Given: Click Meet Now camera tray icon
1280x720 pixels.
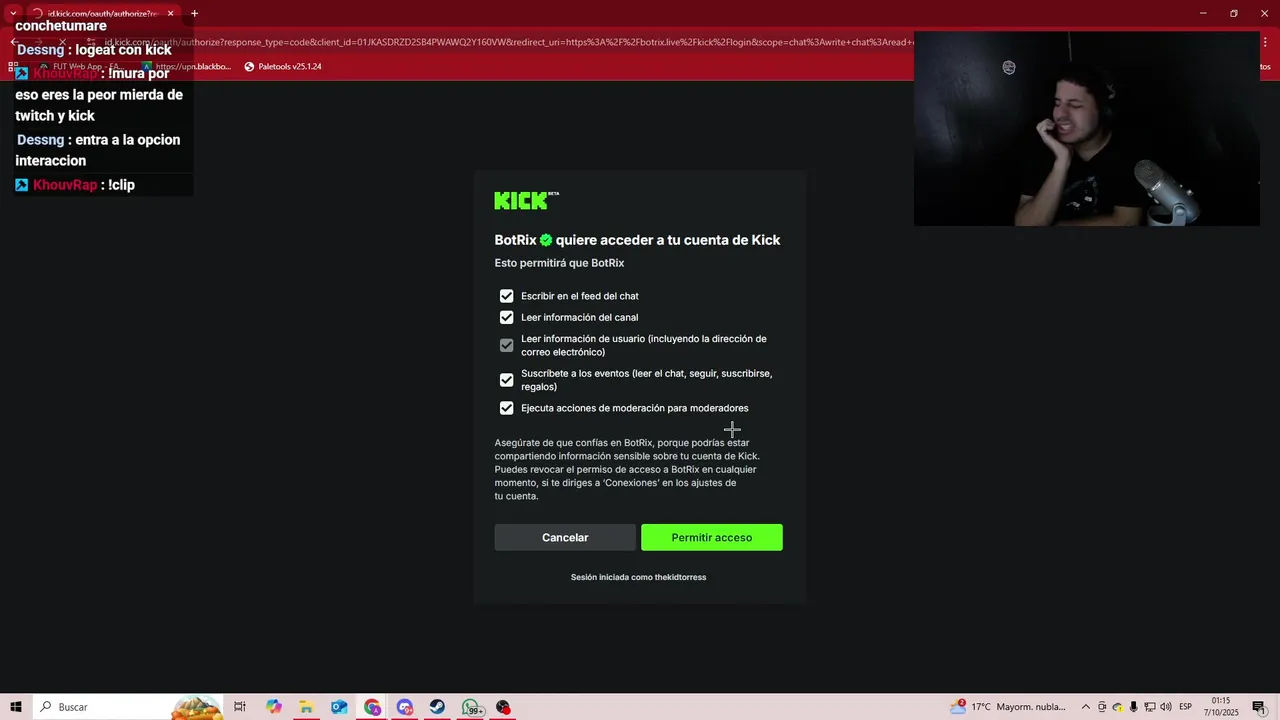Looking at the screenshot, I should pyautogui.click(x=1102, y=707).
